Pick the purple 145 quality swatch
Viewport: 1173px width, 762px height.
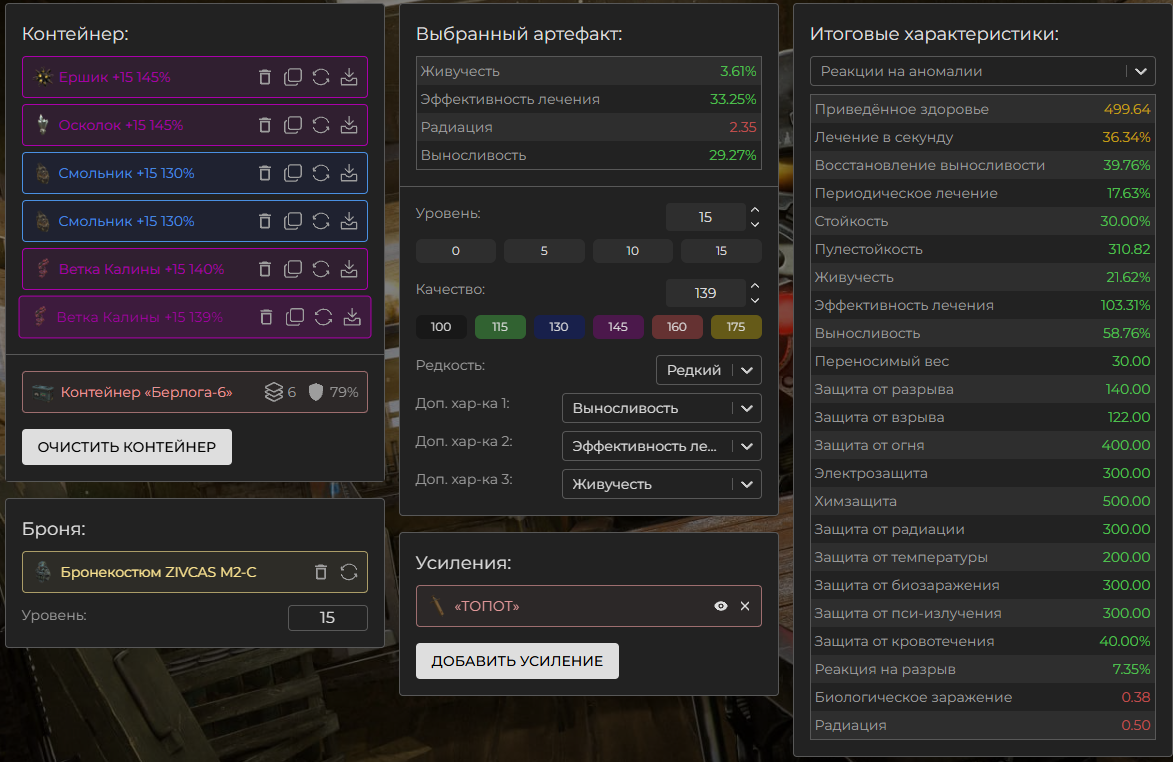(x=618, y=327)
